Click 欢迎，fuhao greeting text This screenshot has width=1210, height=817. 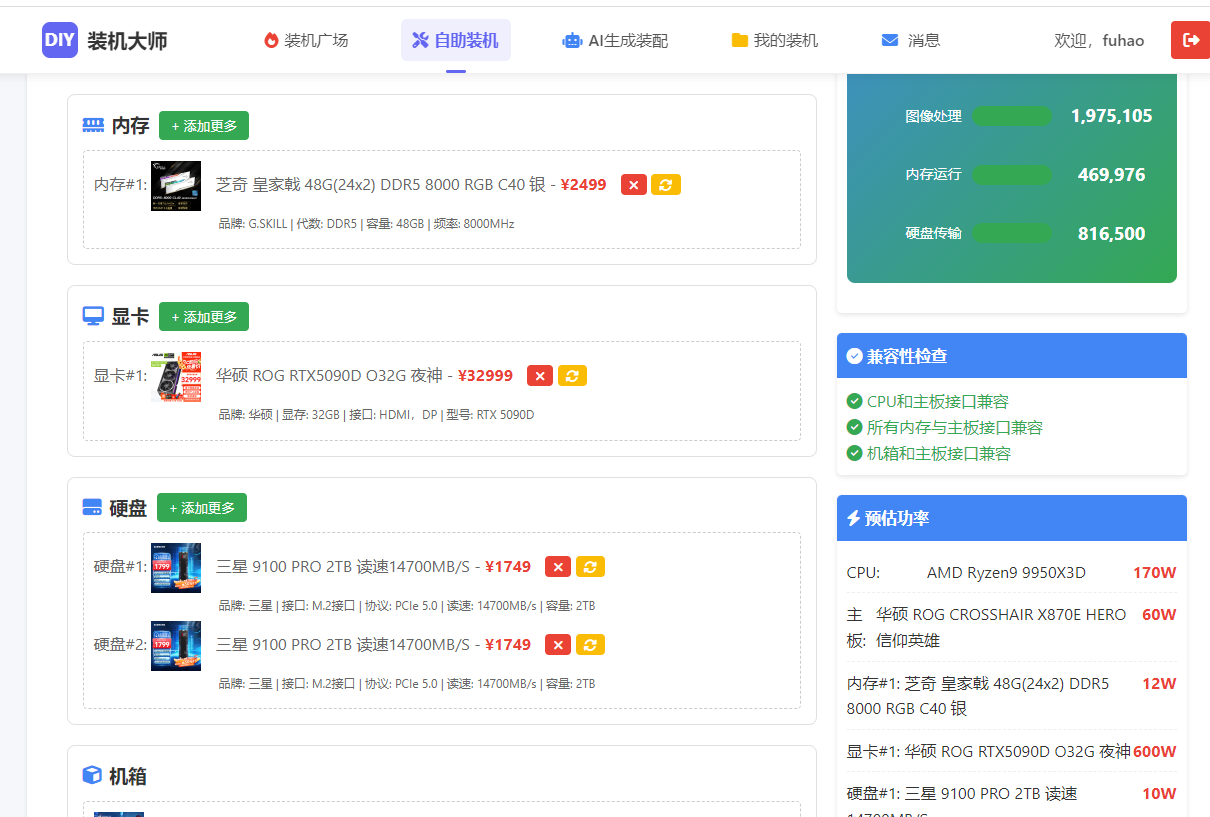(x=1099, y=40)
